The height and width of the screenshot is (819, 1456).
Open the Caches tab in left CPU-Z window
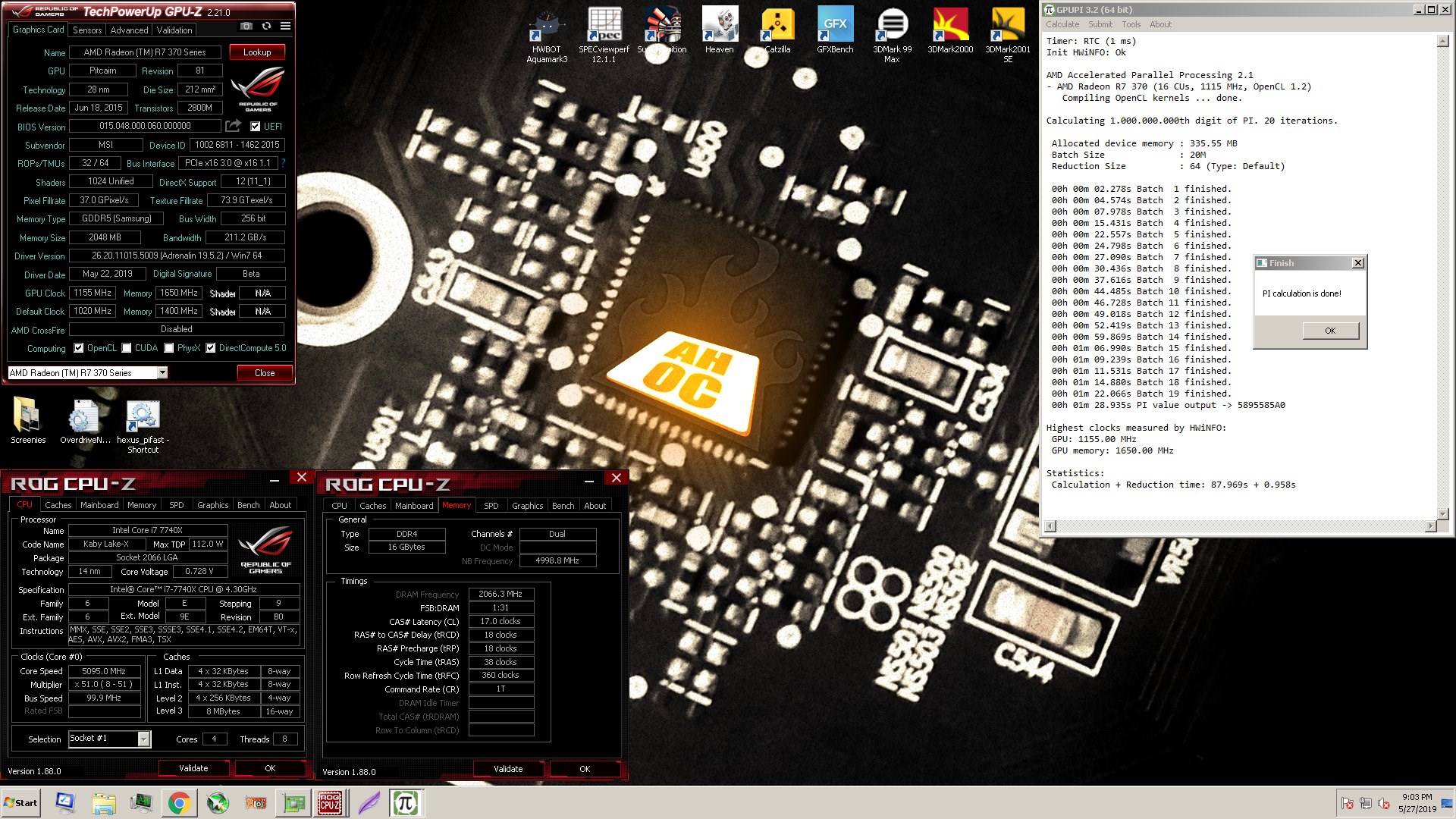[x=58, y=505]
